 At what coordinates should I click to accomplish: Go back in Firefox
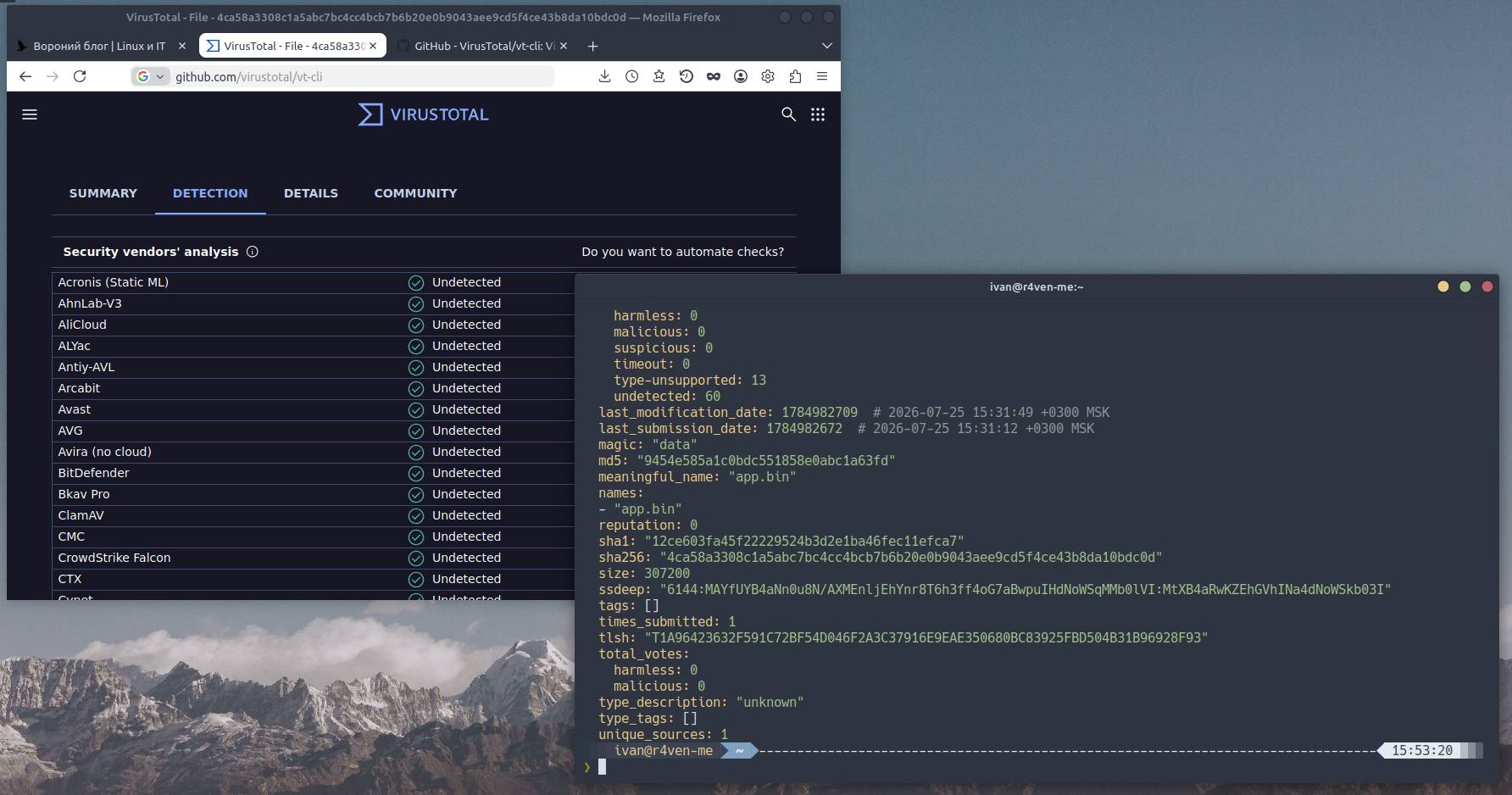[25, 76]
